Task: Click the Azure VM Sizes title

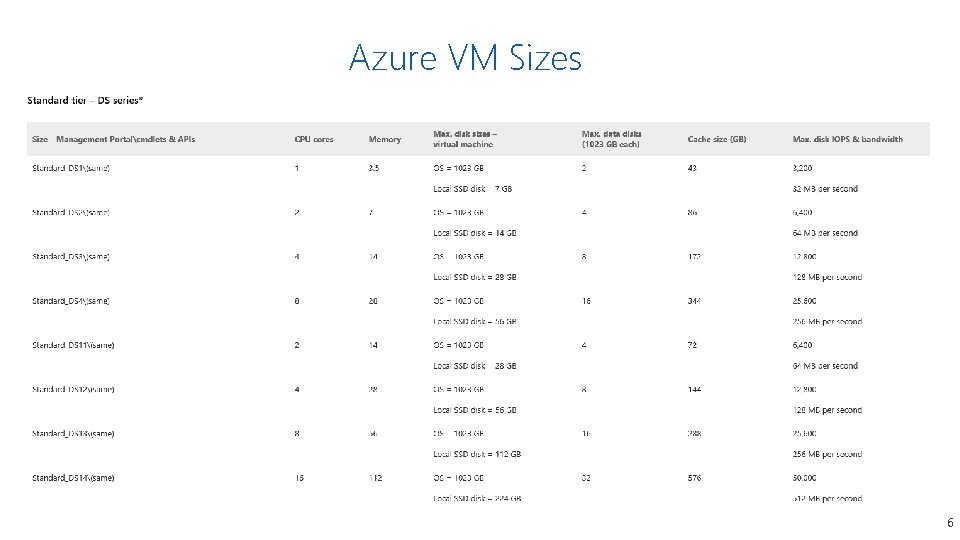Action: 465,58
